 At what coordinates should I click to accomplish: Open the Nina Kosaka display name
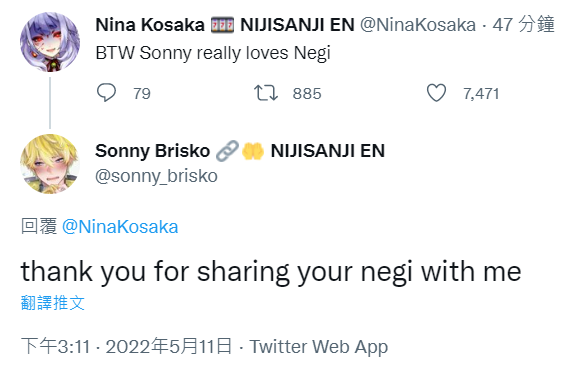click(x=150, y=25)
